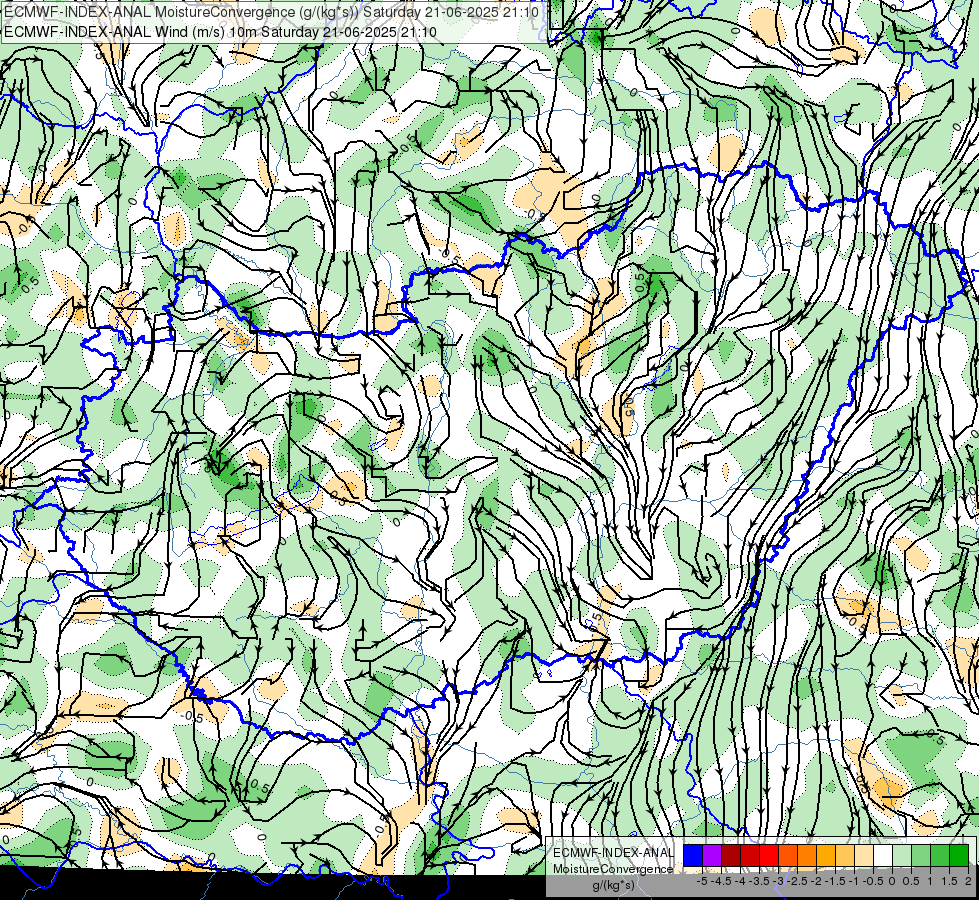Image resolution: width=979 pixels, height=900 pixels.
Task: Click the light green swatch between 0.5 and 1
Action: pos(921,855)
